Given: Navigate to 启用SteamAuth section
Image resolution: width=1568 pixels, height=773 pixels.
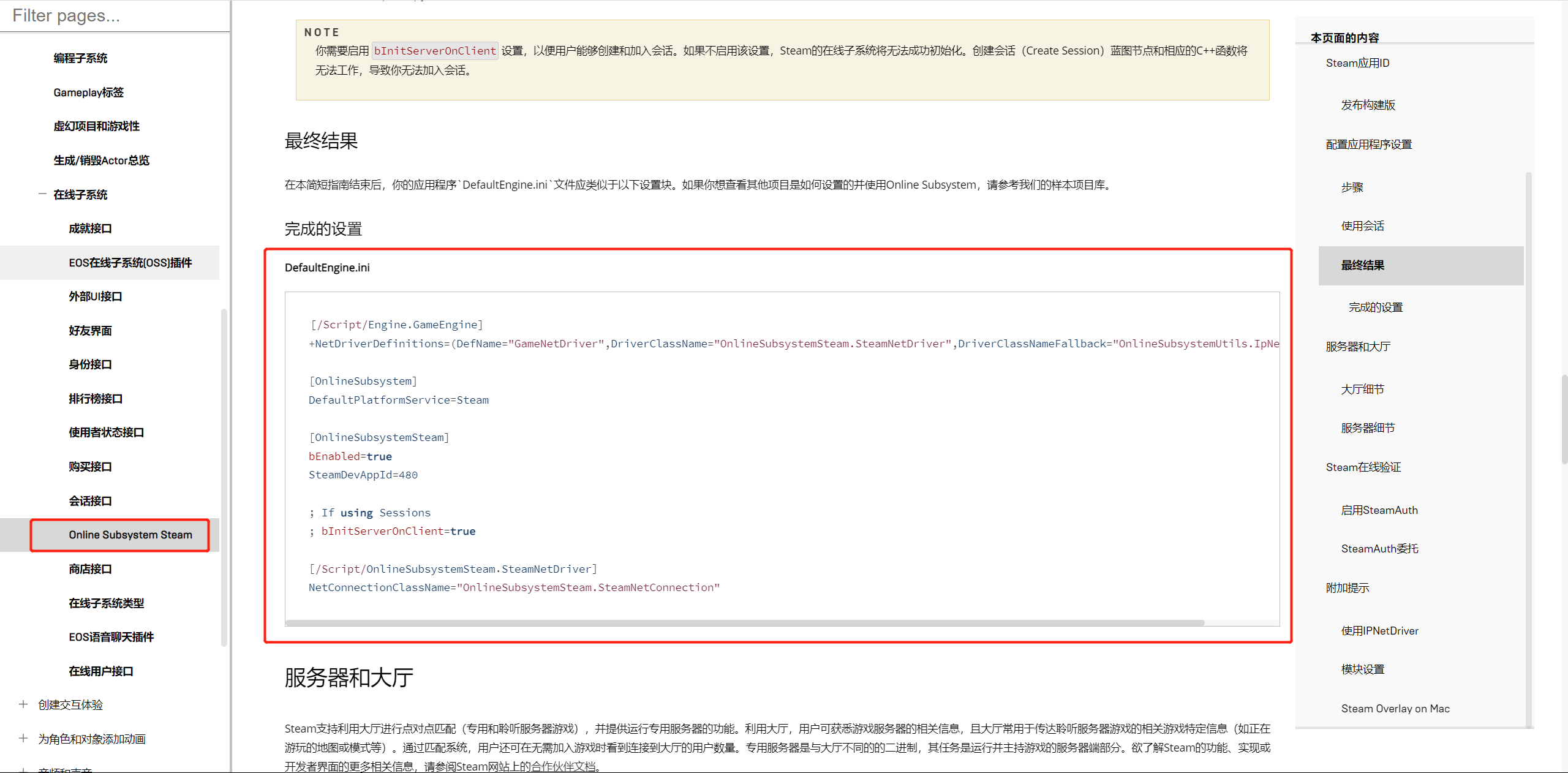Looking at the screenshot, I should point(1379,510).
